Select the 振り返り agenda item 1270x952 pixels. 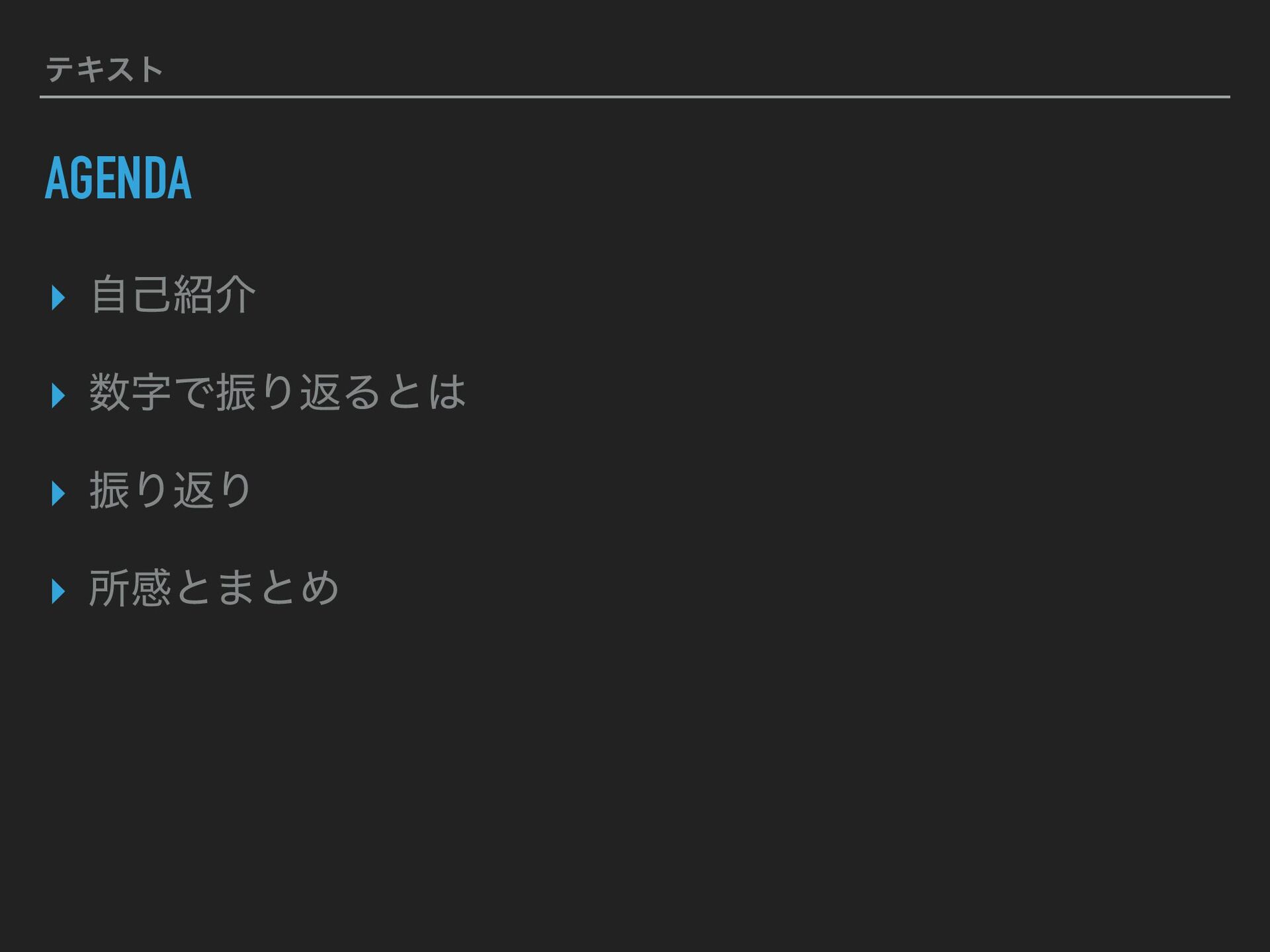tap(171, 491)
